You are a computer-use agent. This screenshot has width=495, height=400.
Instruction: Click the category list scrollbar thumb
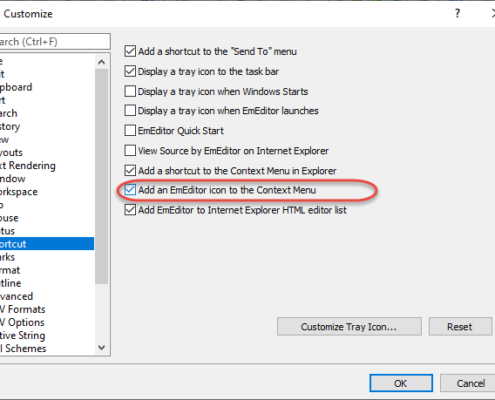(102, 176)
